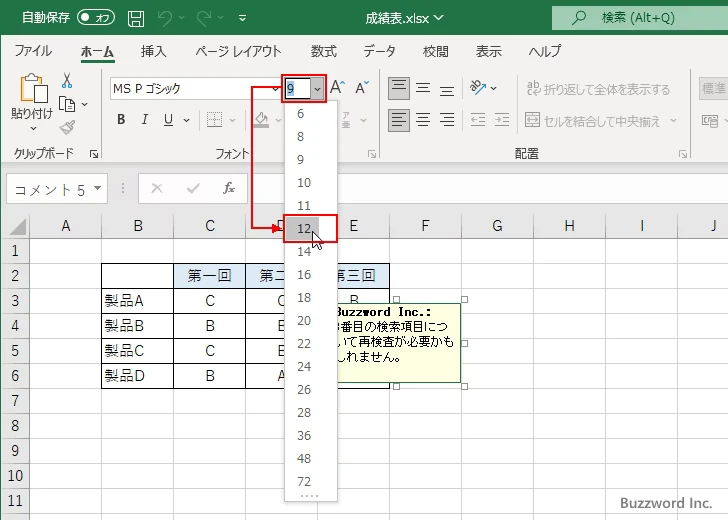Image resolution: width=728 pixels, height=520 pixels.
Task: Open the ファイル tab
Action: (x=33, y=51)
